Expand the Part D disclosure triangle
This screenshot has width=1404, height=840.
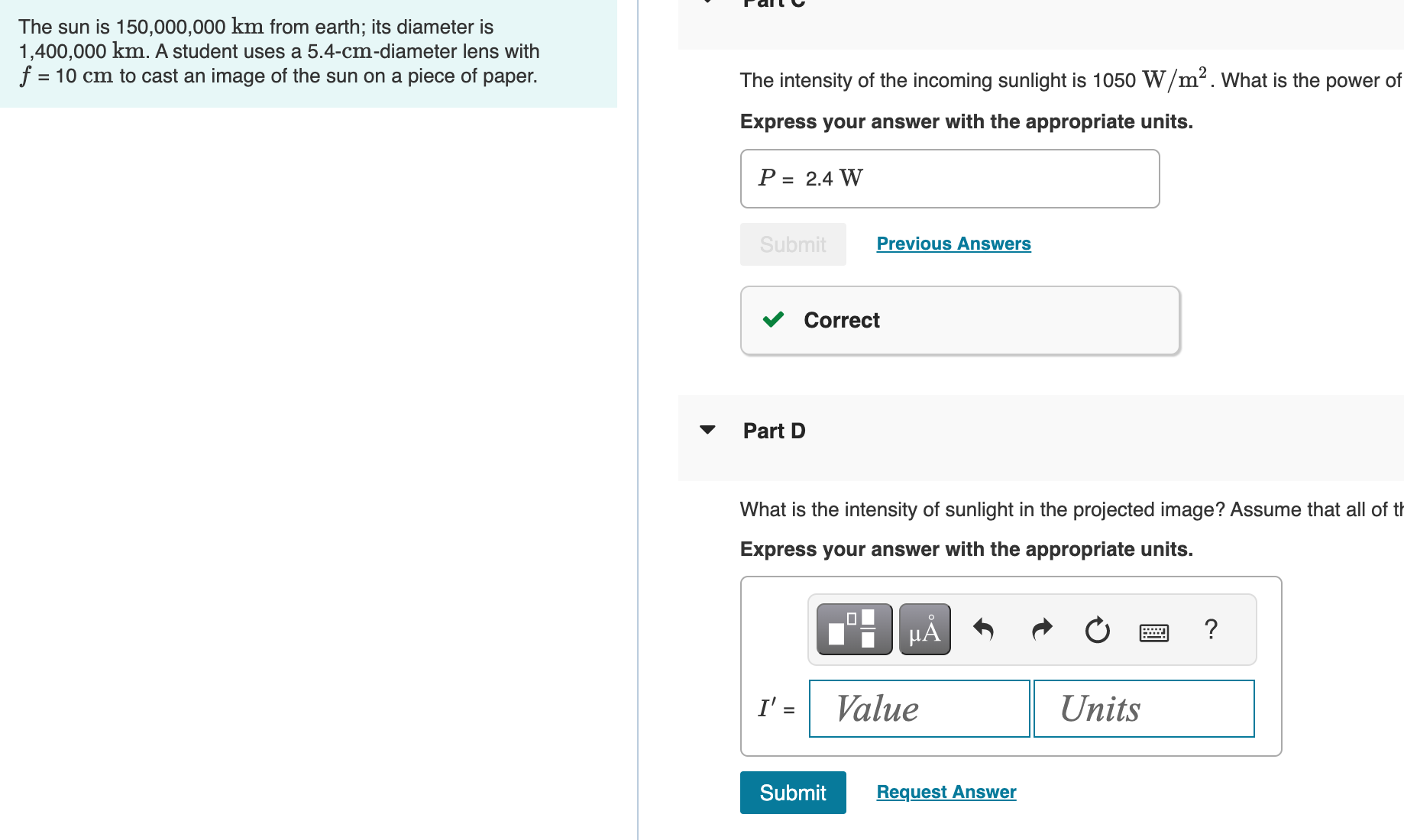(708, 430)
